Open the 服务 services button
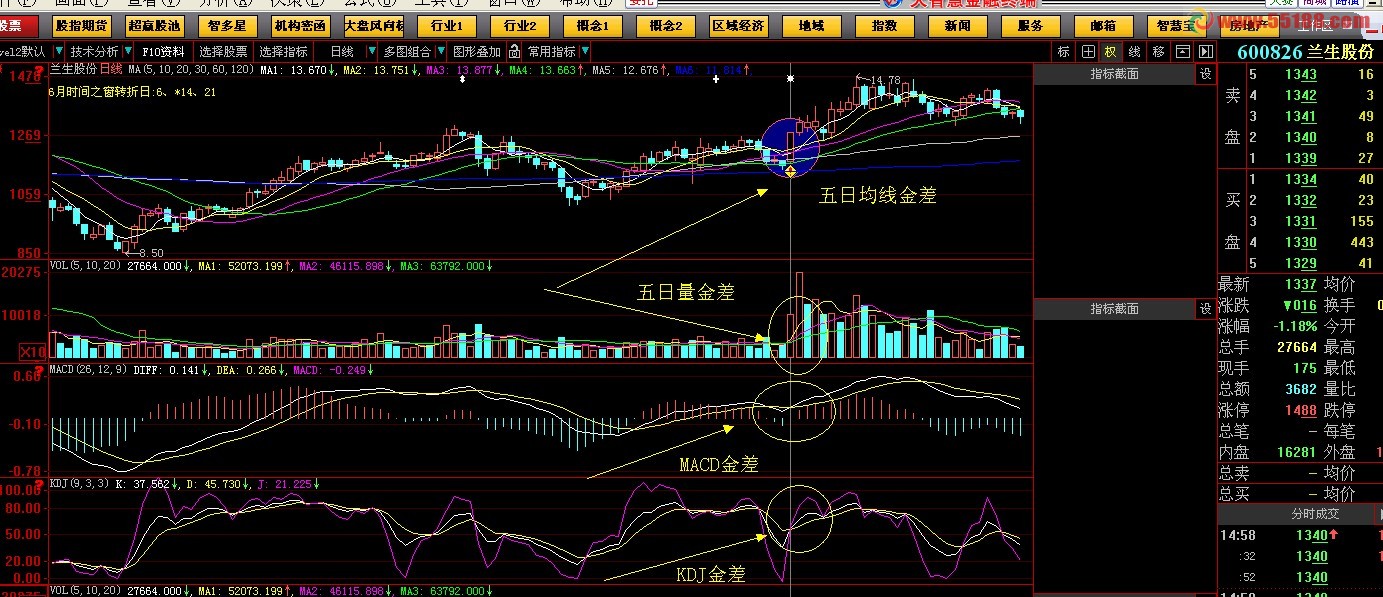Screen dimensions: 1383x597 click(1030, 25)
